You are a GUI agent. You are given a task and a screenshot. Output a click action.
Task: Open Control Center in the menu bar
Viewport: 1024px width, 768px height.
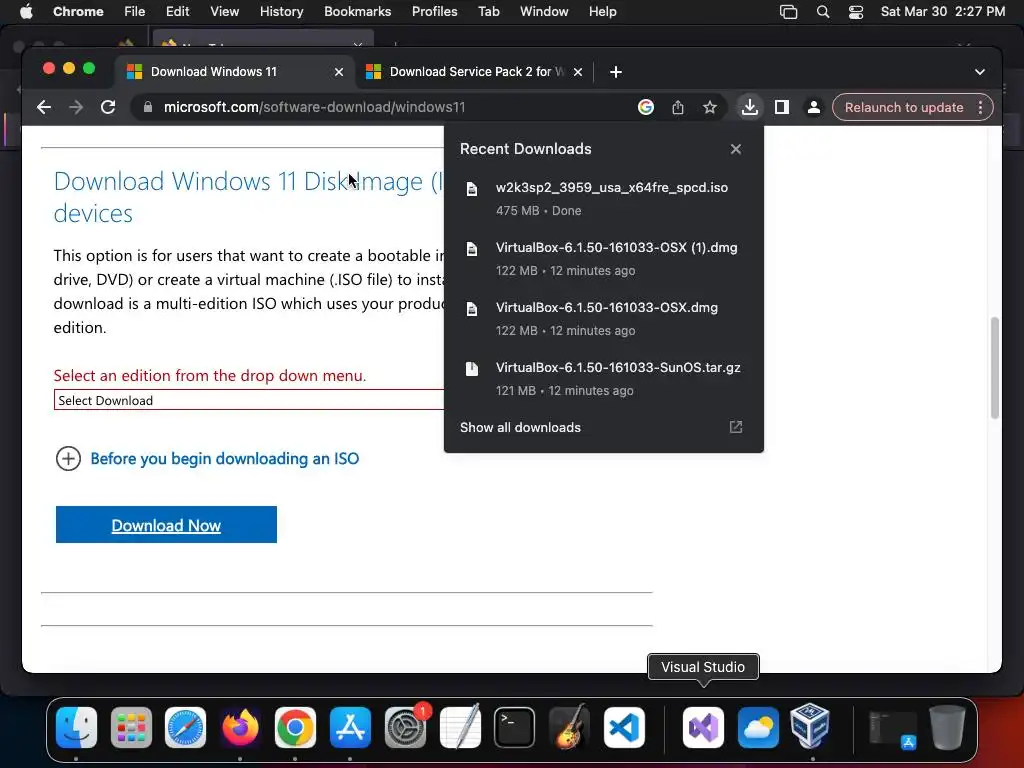tap(856, 12)
